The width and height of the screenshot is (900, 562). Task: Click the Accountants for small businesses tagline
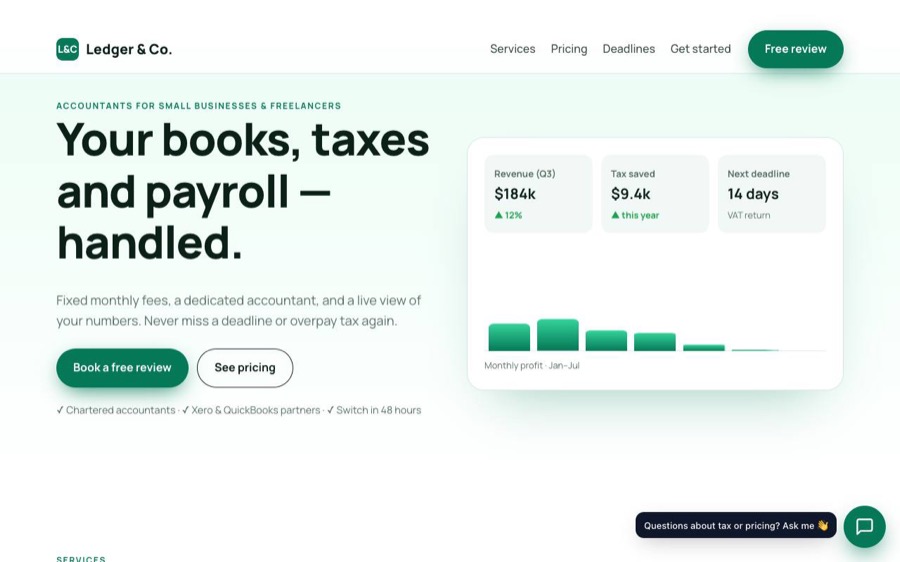pyautogui.click(x=199, y=106)
